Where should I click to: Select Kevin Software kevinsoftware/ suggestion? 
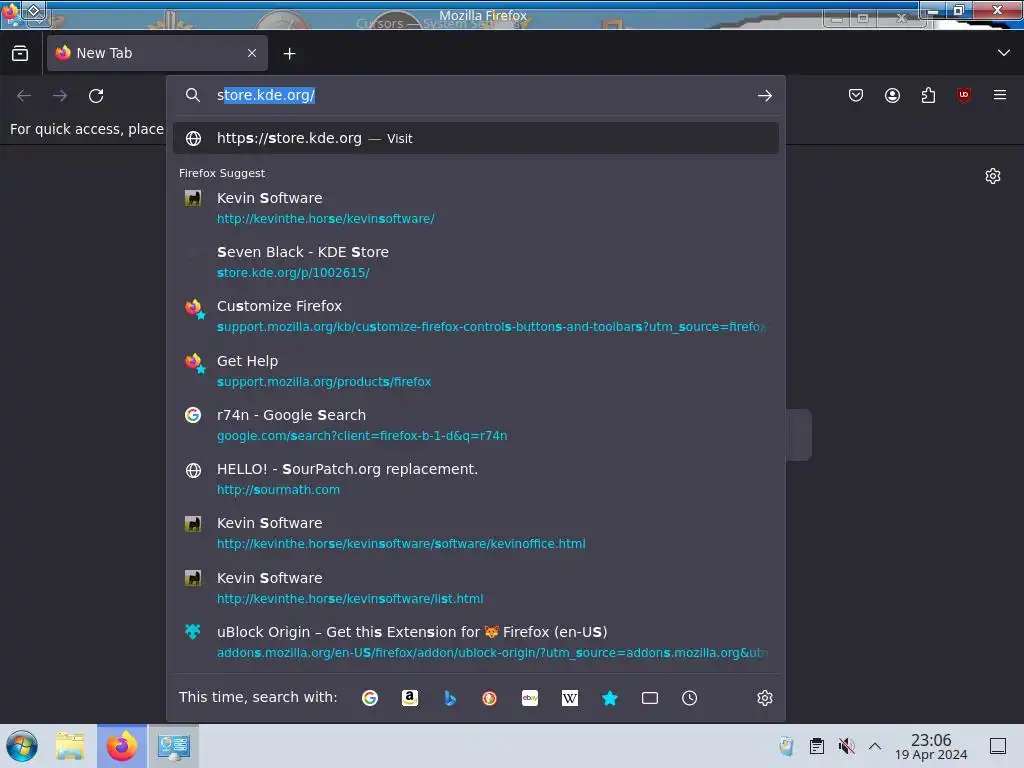pyautogui.click(x=475, y=208)
